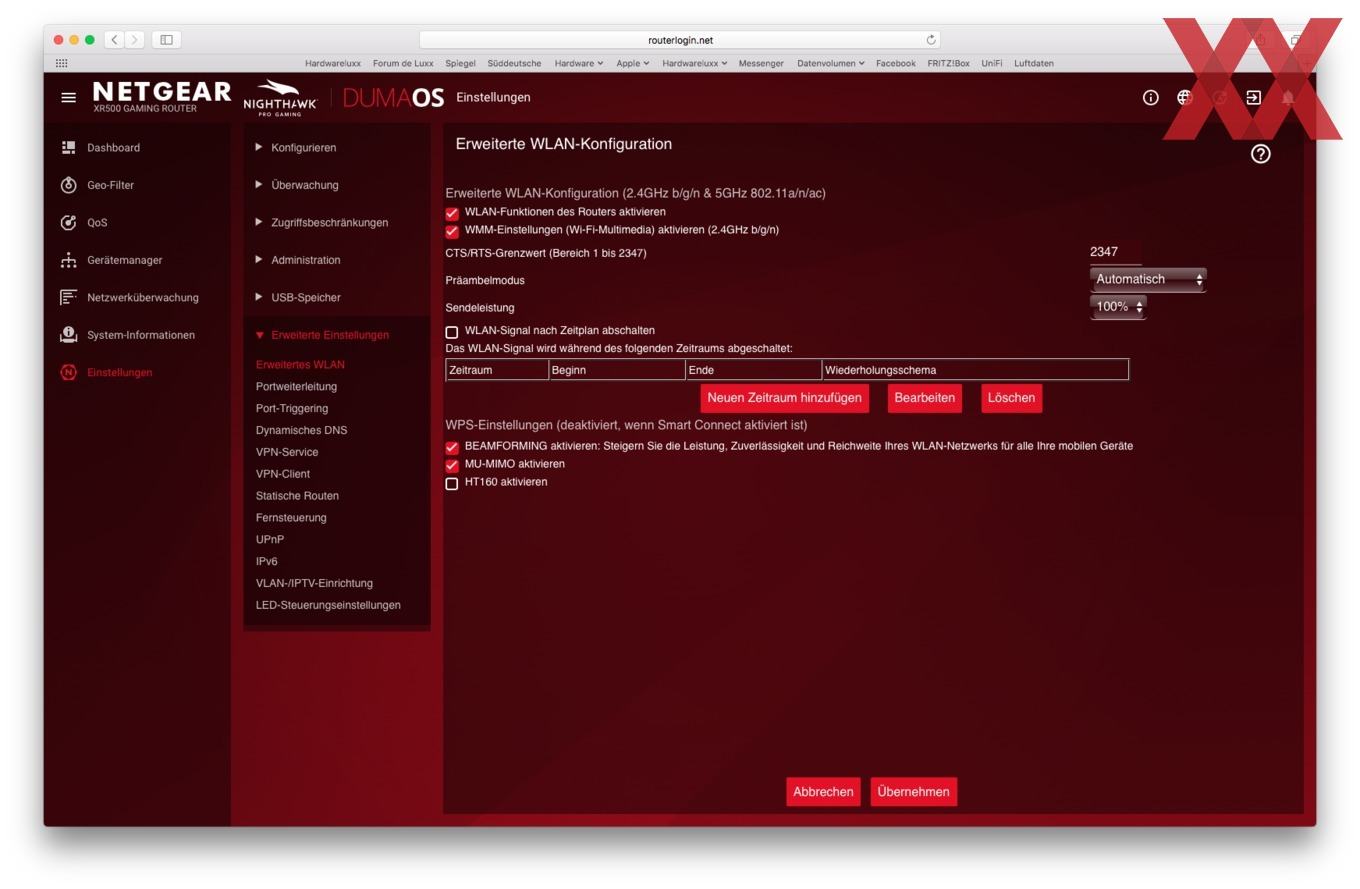Click the Einstellungen sidebar icon

[x=68, y=373]
